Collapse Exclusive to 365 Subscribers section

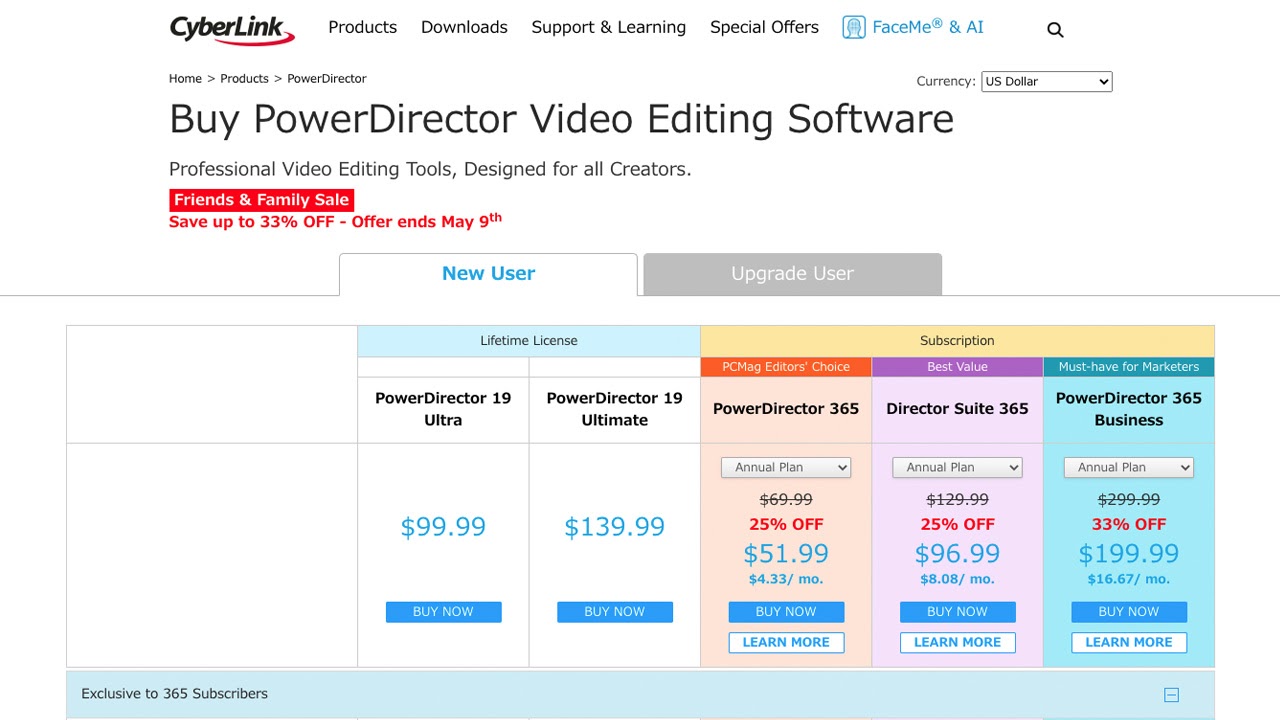pyautogui.click(x=1171, y=695)
